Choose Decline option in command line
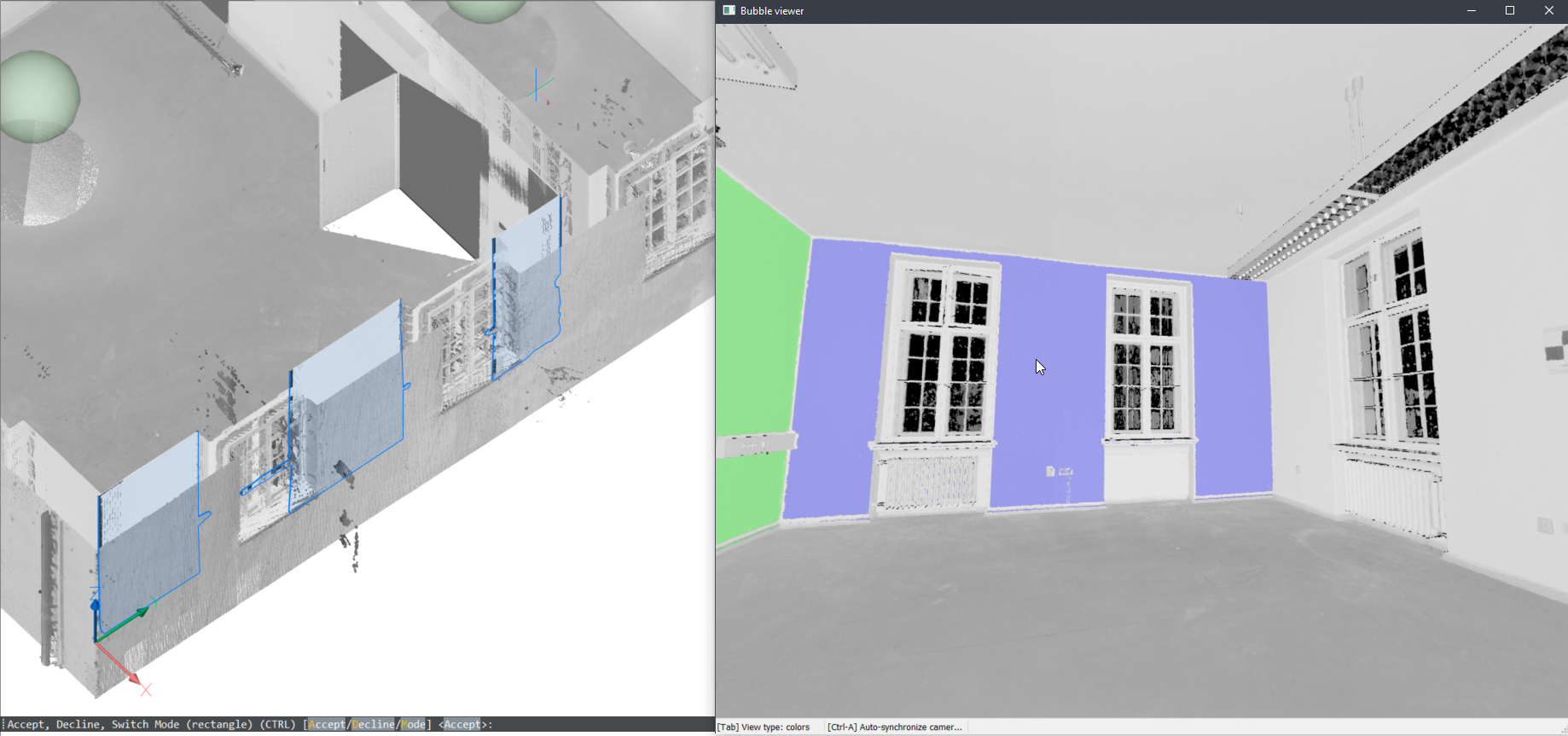1568x736 pixels. pos(374,725)
